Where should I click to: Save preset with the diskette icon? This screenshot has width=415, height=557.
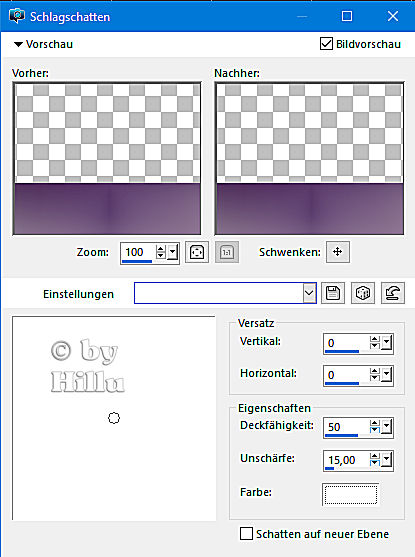coord(333,293)
